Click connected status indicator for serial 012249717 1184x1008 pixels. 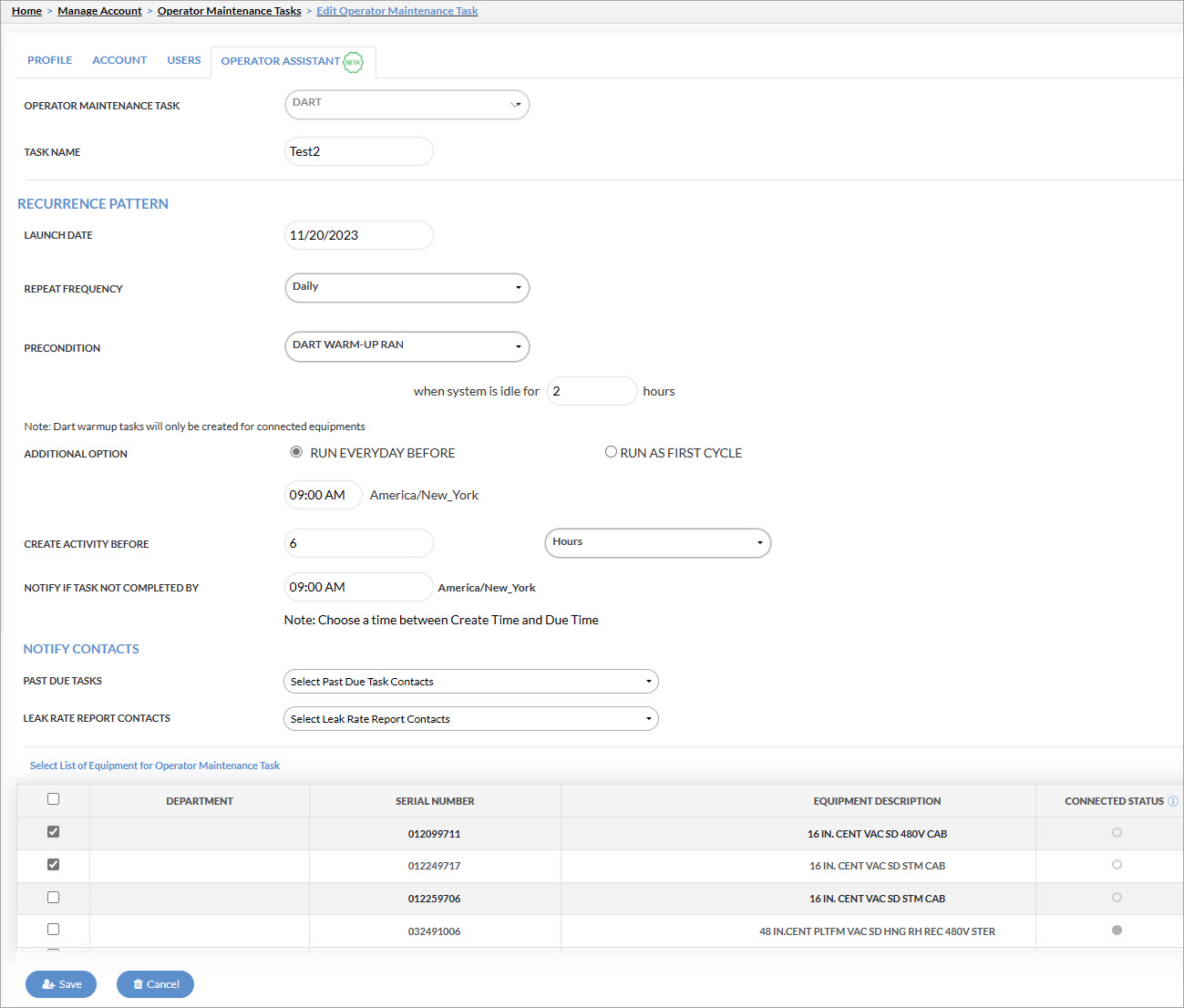[1117, 865]
